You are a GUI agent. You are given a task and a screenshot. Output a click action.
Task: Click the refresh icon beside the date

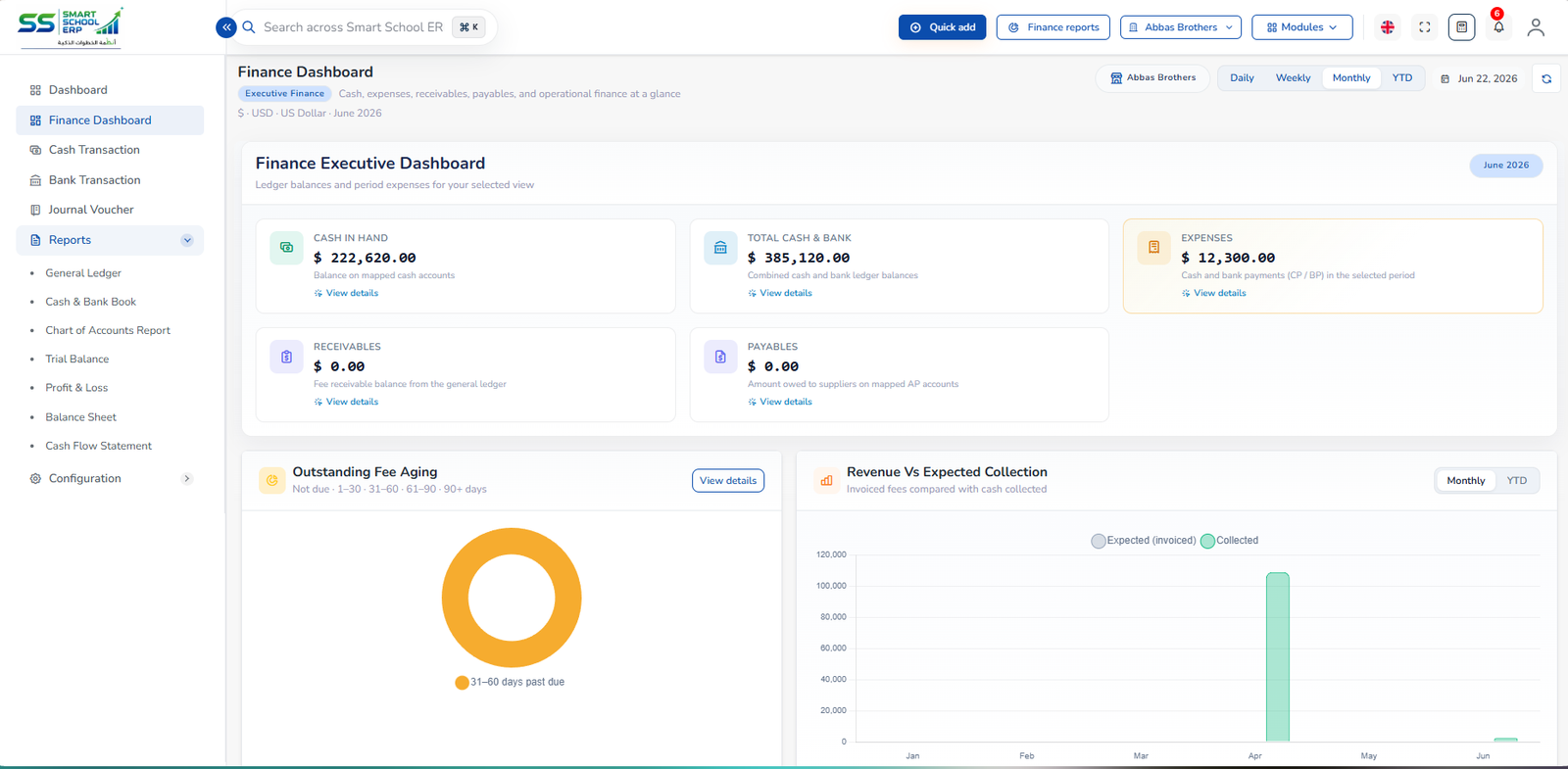click(x=1546, y=78)
